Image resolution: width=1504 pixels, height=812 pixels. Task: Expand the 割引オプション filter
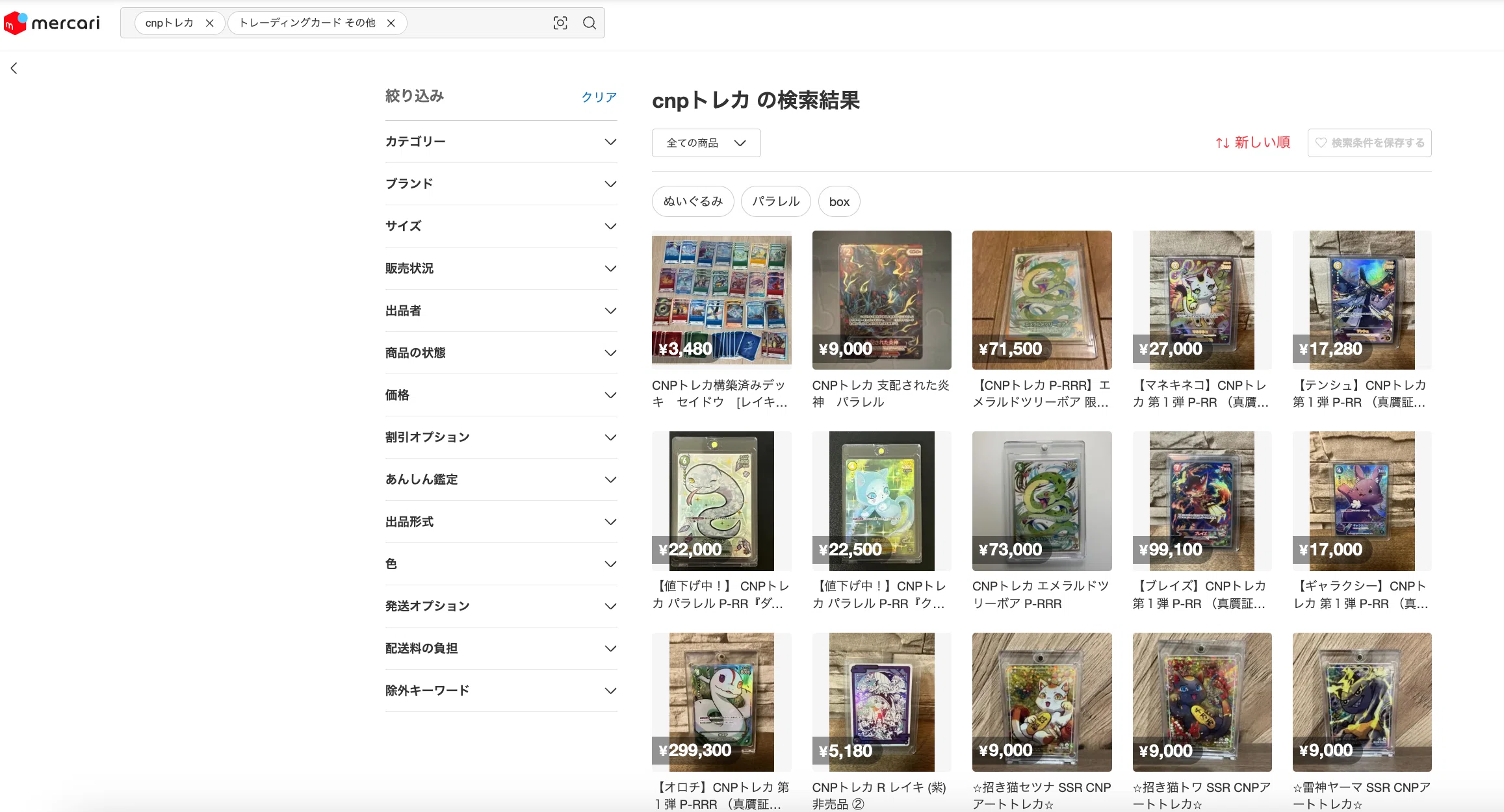tap(501, 437)
